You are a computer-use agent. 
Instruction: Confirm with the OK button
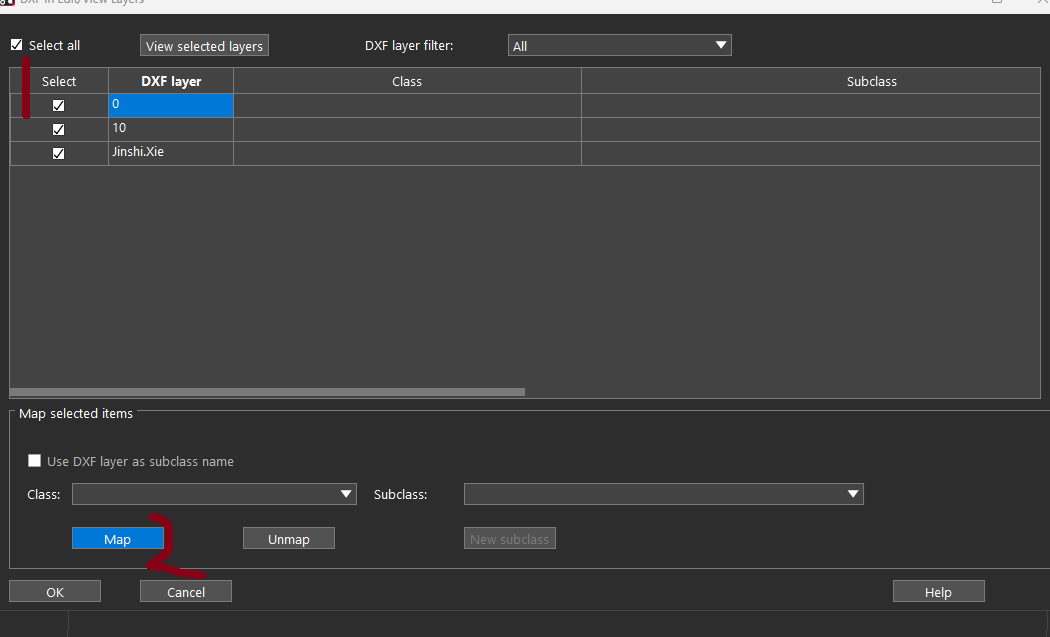pos(55,591)
